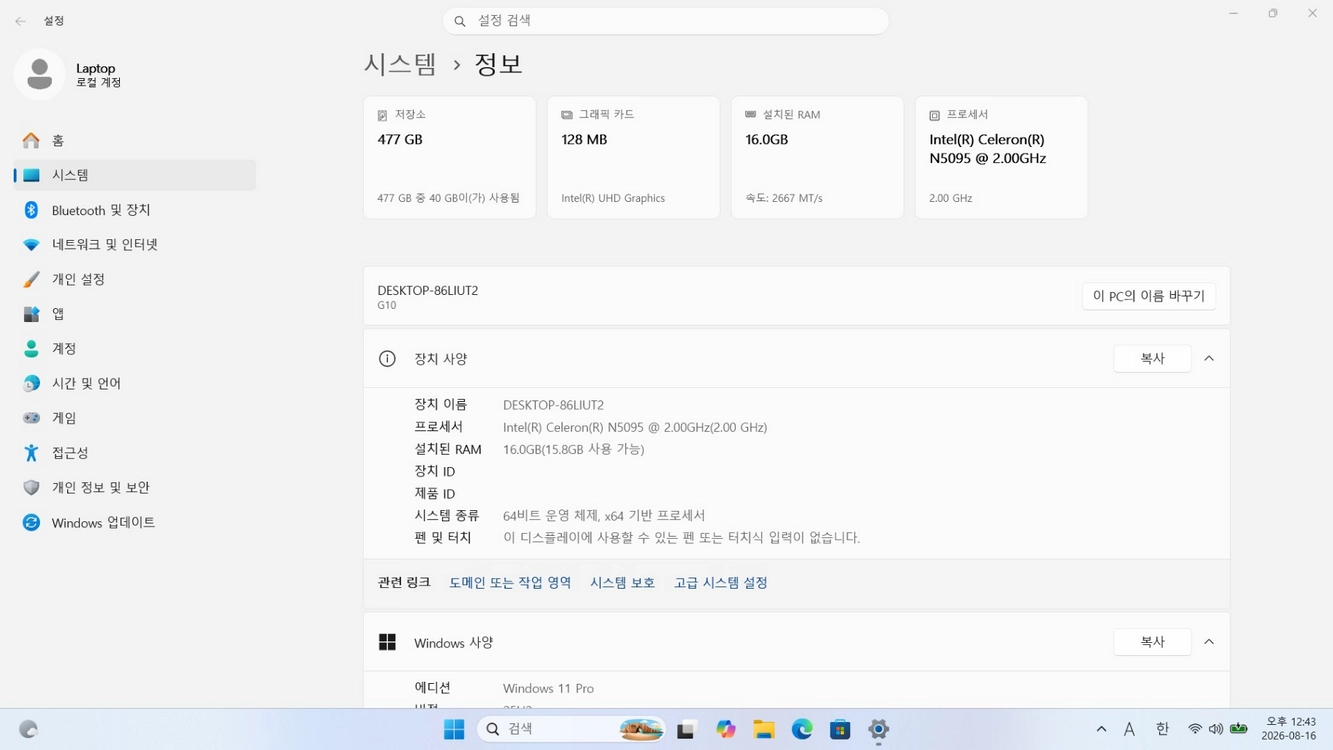Open File Explorer from the taskbar

click(x=764, y=730)
